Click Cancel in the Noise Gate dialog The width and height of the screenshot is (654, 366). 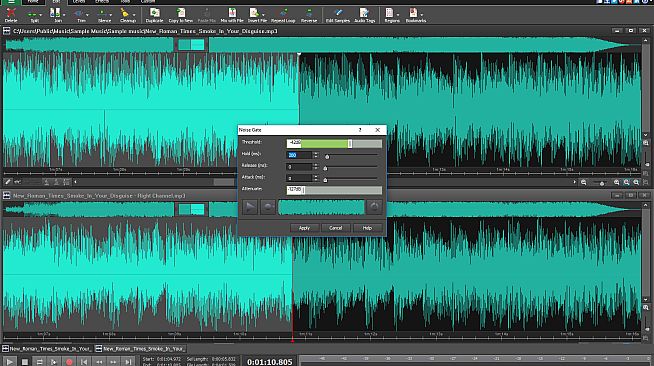(335, 228)
